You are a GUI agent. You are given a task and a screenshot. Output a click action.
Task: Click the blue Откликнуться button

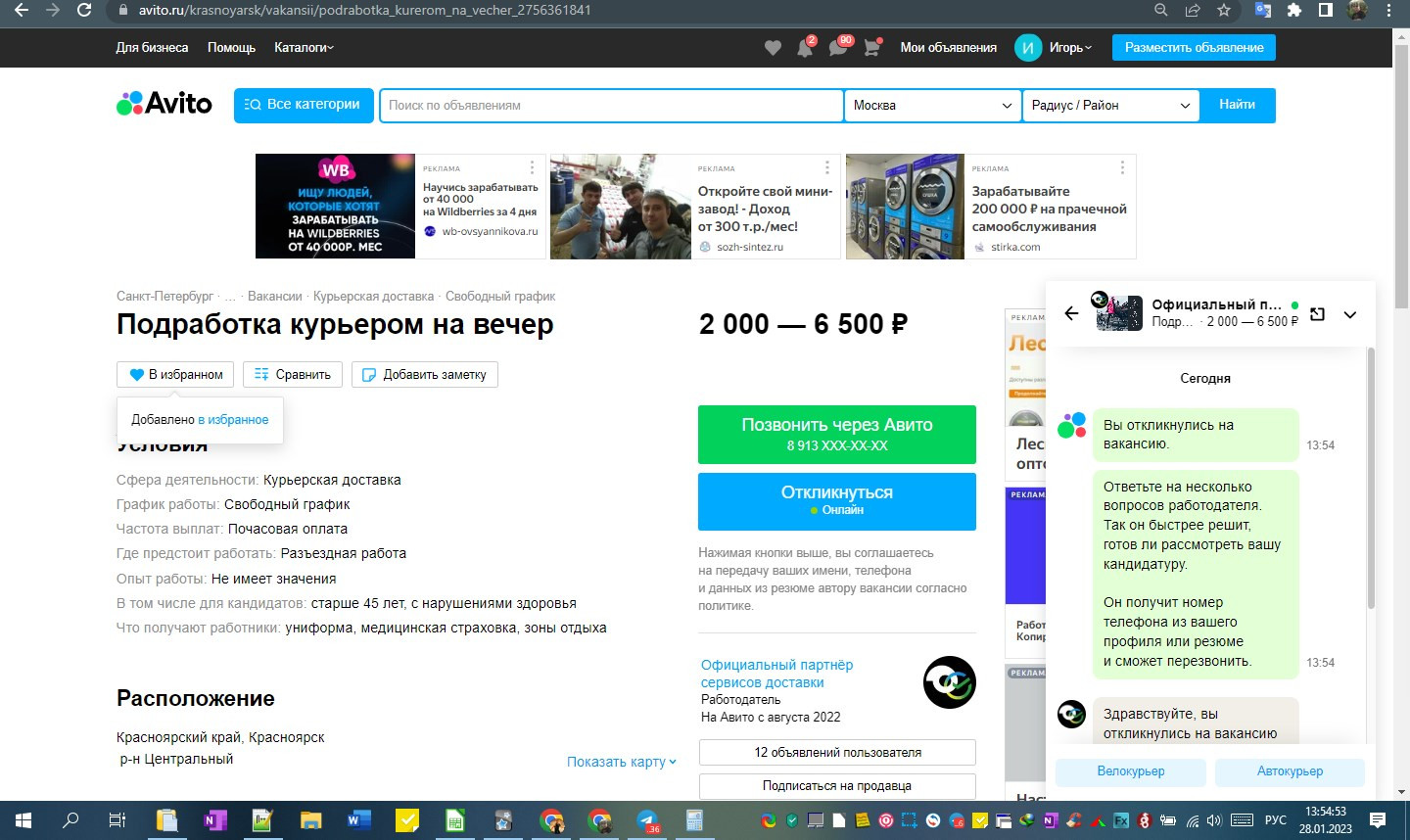tap(837, 501)
